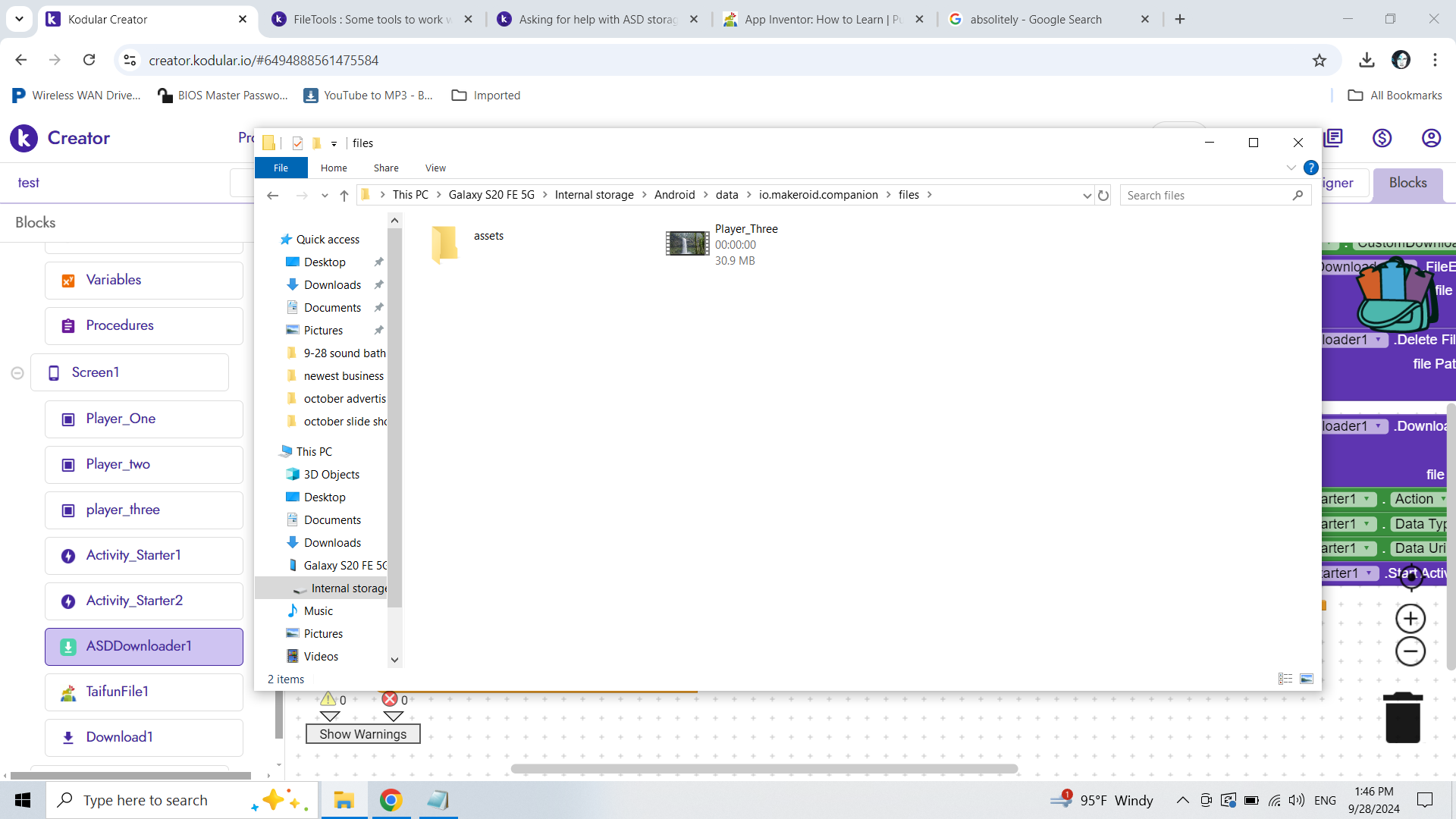Open the Share ribbon tab
Viewport: 1456px width, 819px height.
click(x=386, y=168)
